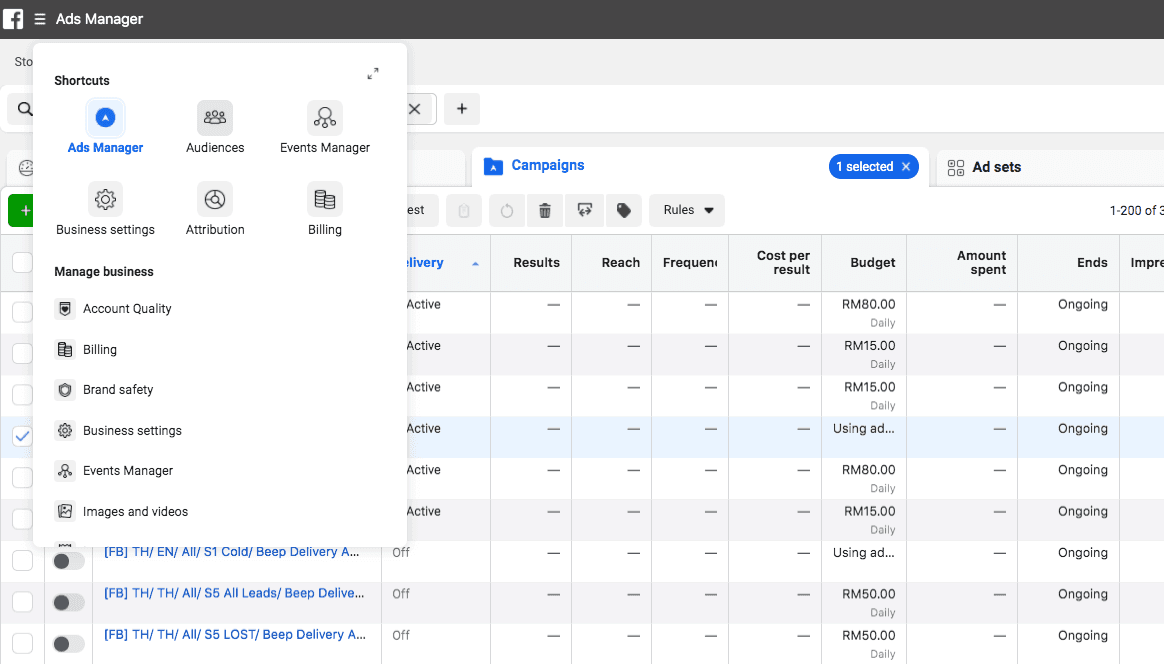This screenshot has height=664, width=1164.
Task: Open the tag icon in the toolbar
Action: 622,210
